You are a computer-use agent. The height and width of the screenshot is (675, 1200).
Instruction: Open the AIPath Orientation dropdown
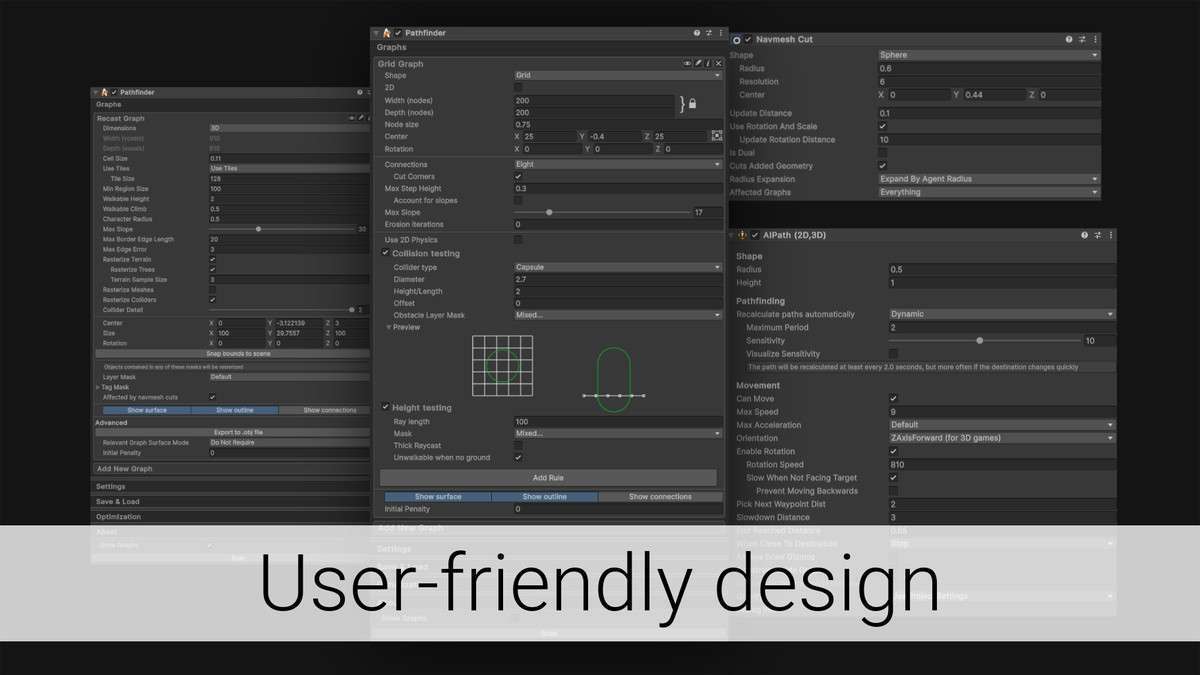click(1002, 438)
